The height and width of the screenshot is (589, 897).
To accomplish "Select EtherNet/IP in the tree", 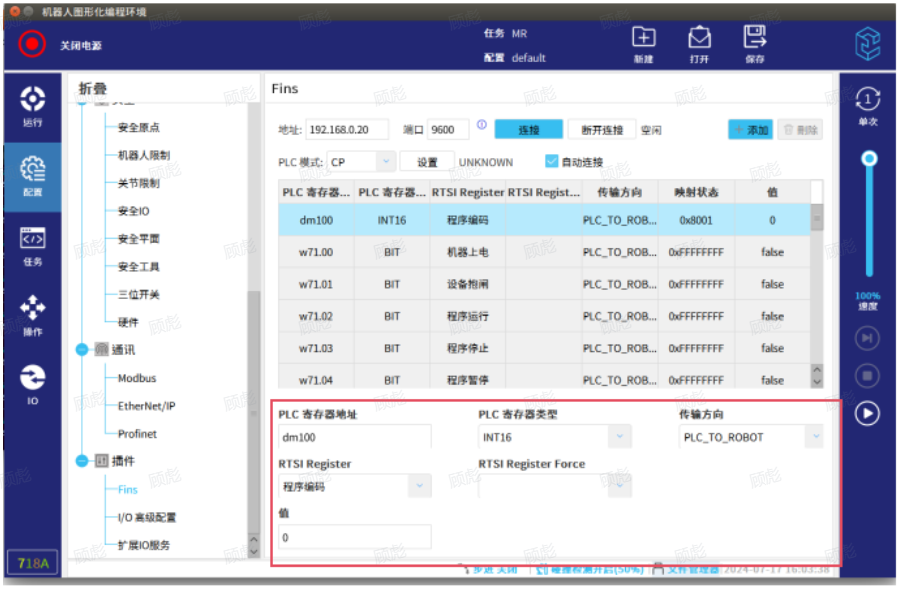I will (146, 406).
